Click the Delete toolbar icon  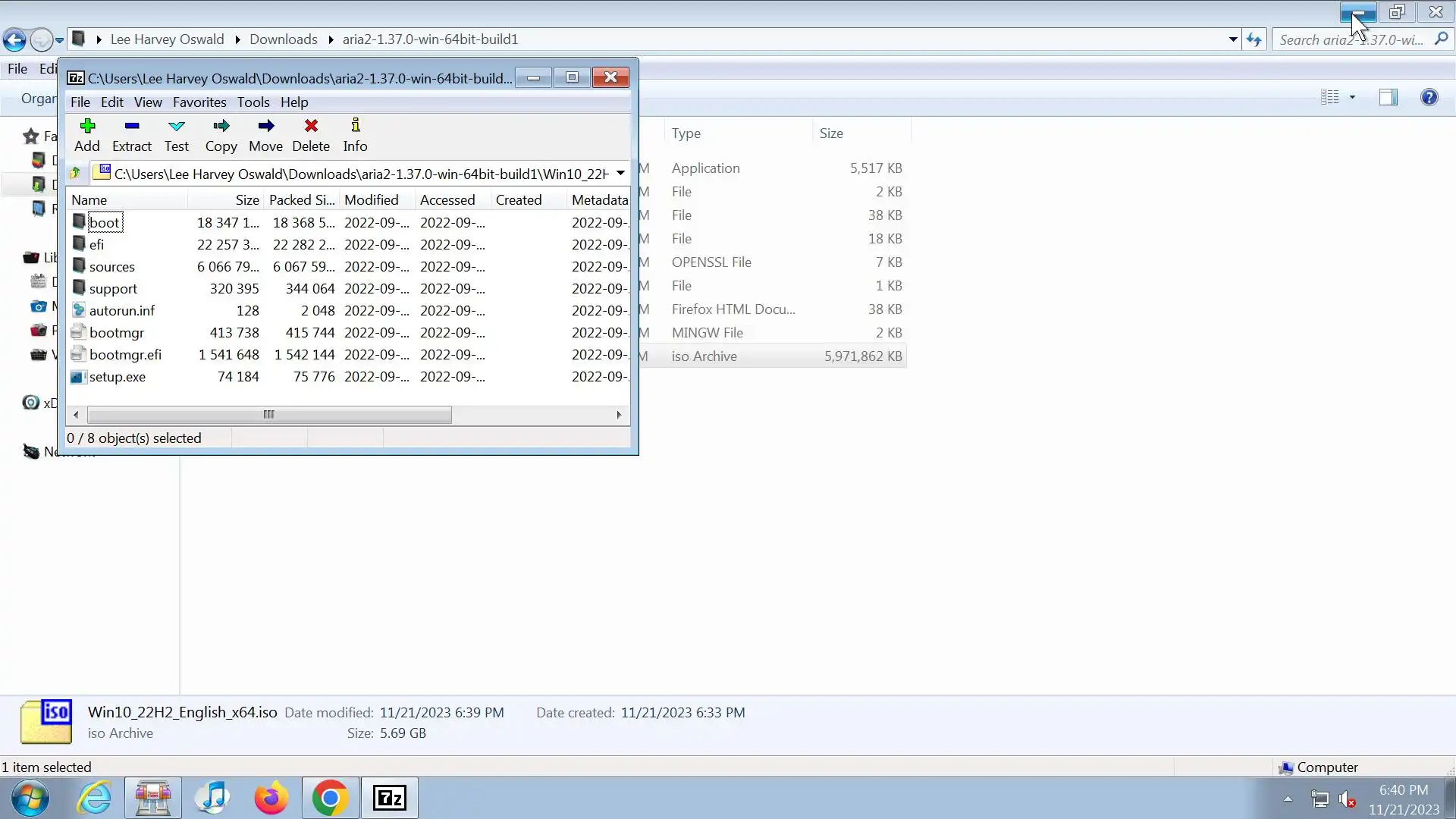311,134
